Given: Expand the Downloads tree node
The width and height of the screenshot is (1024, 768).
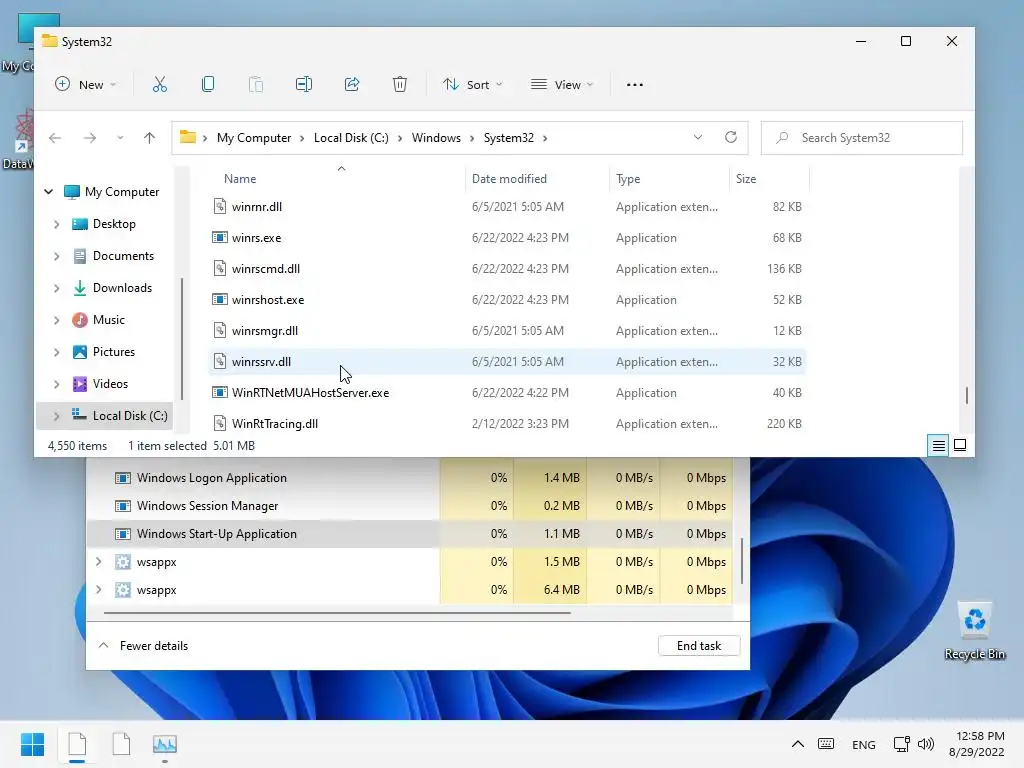Looking at the screenshot, I should click(x=57, y=288).
